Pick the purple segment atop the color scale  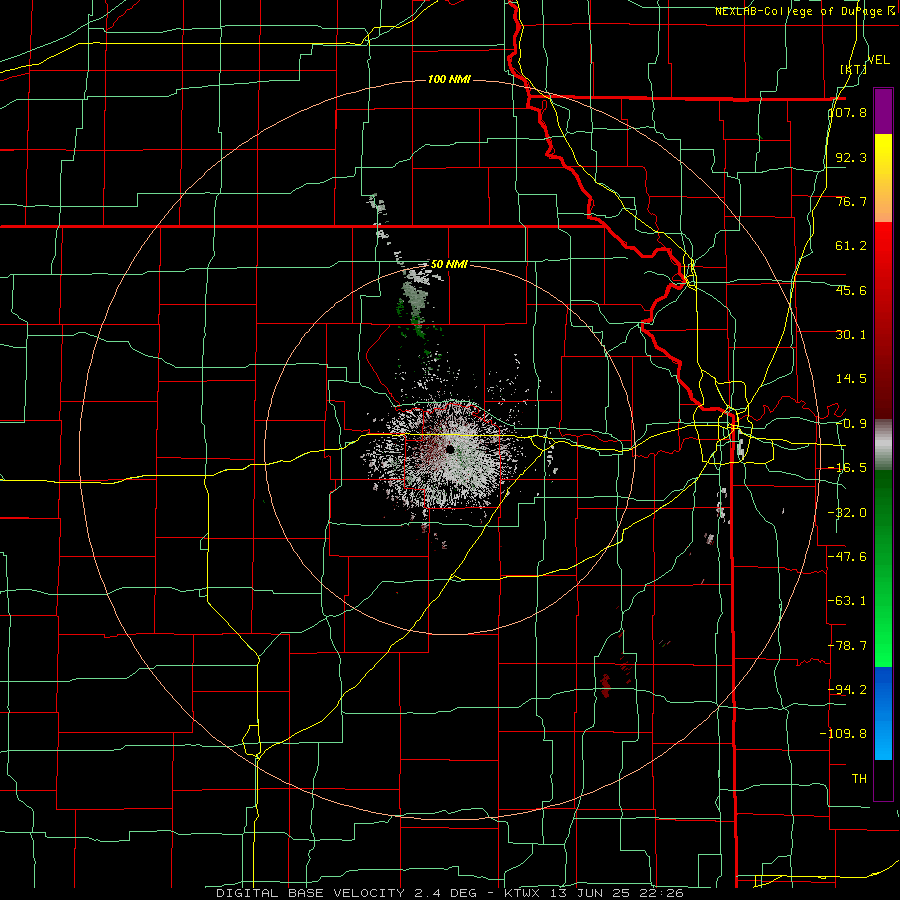click(883, 112)
